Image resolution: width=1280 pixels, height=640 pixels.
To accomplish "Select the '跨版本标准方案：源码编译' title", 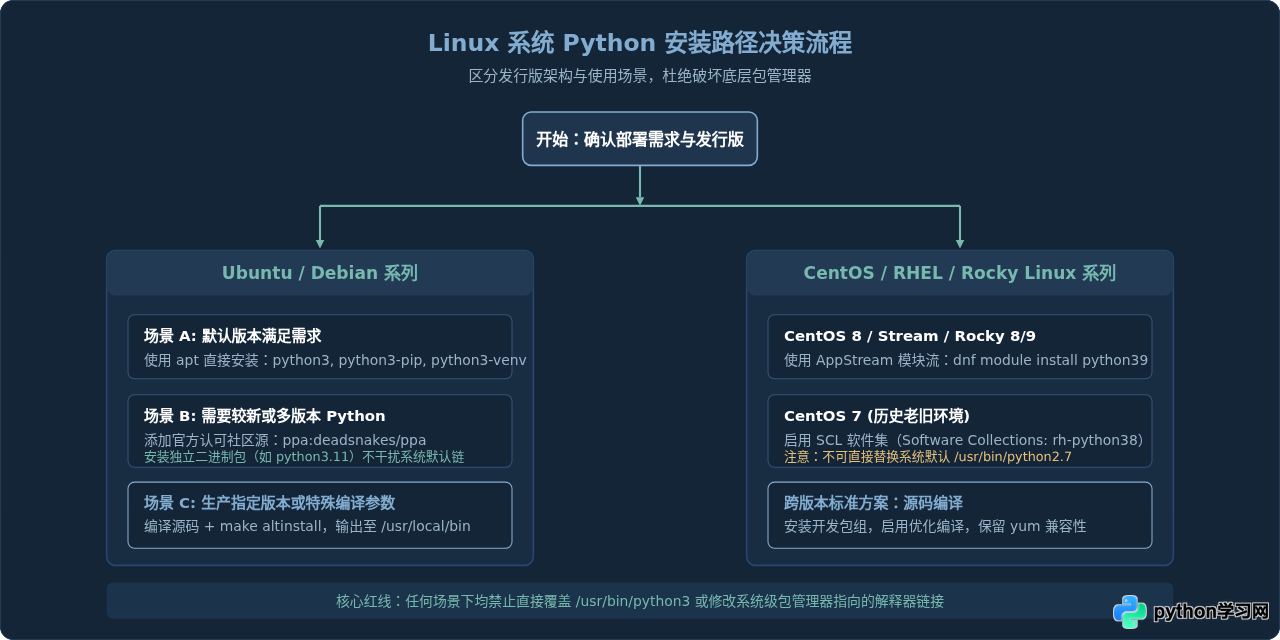I will 873,503.
